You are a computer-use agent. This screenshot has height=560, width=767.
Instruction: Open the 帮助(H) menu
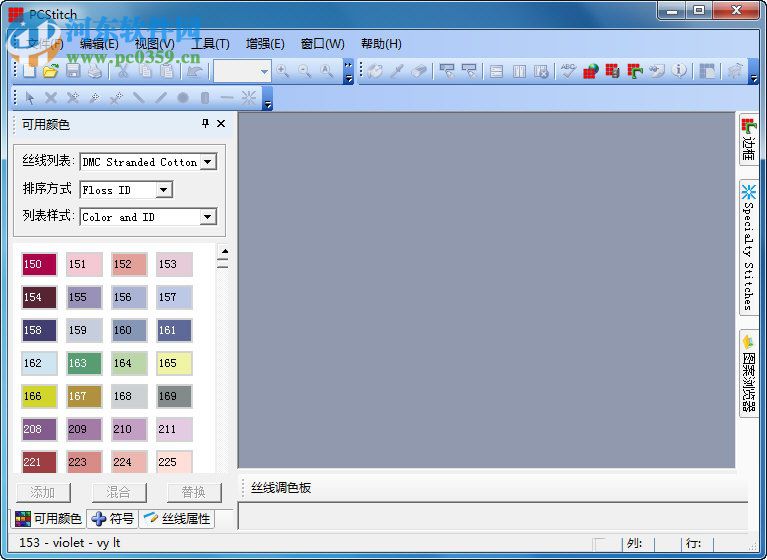point(381,44)
